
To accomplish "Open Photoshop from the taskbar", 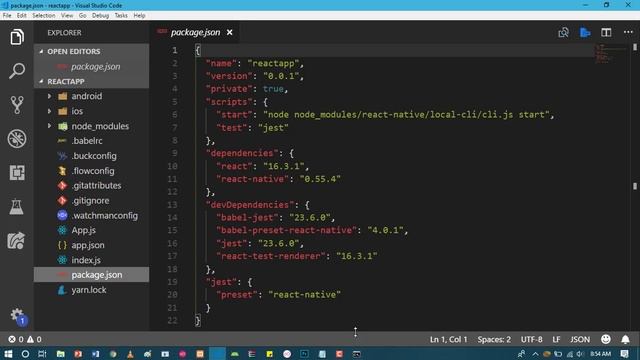I will click(304, 354).
